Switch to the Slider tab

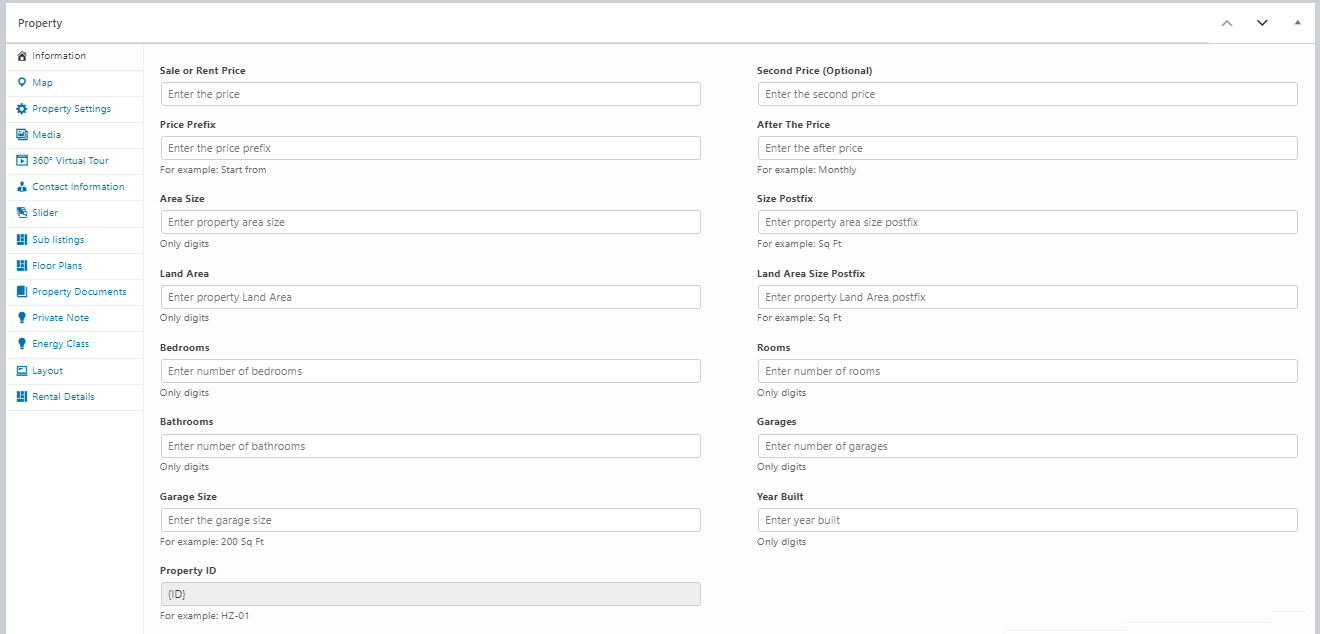[x=75, y=213]
